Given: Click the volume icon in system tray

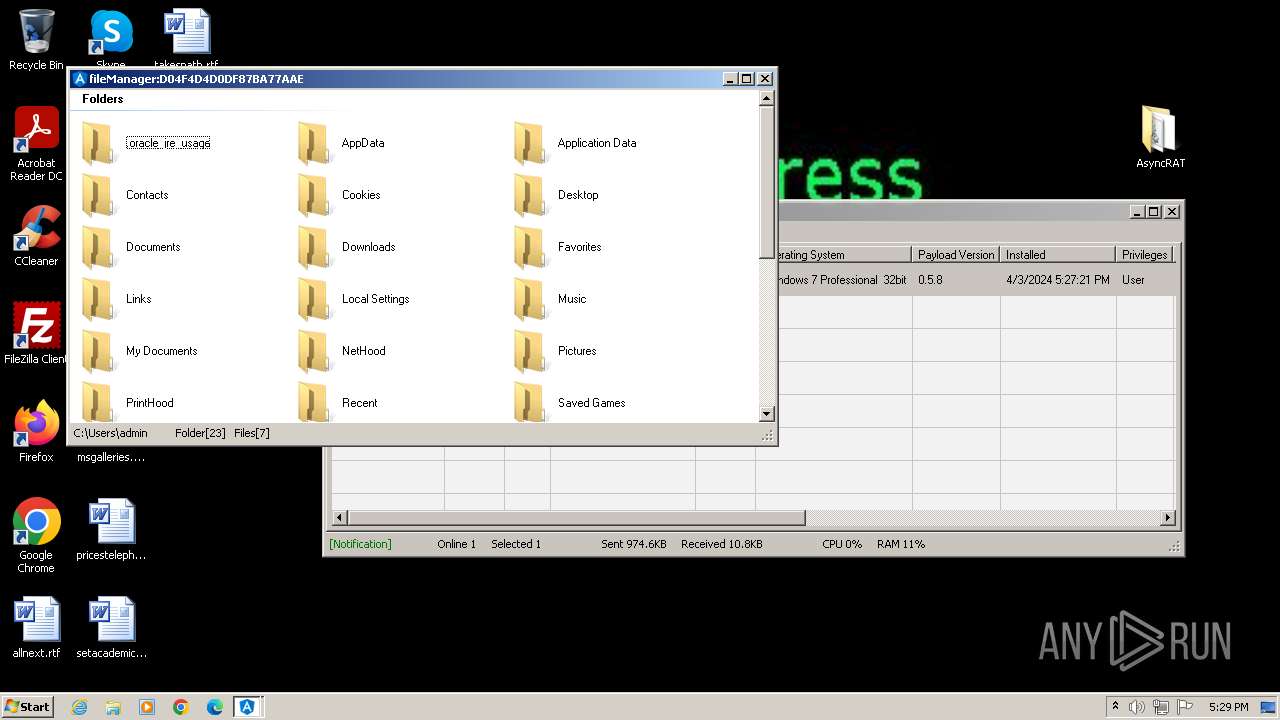Looking at the screenshot, I should pos(1137,707).
